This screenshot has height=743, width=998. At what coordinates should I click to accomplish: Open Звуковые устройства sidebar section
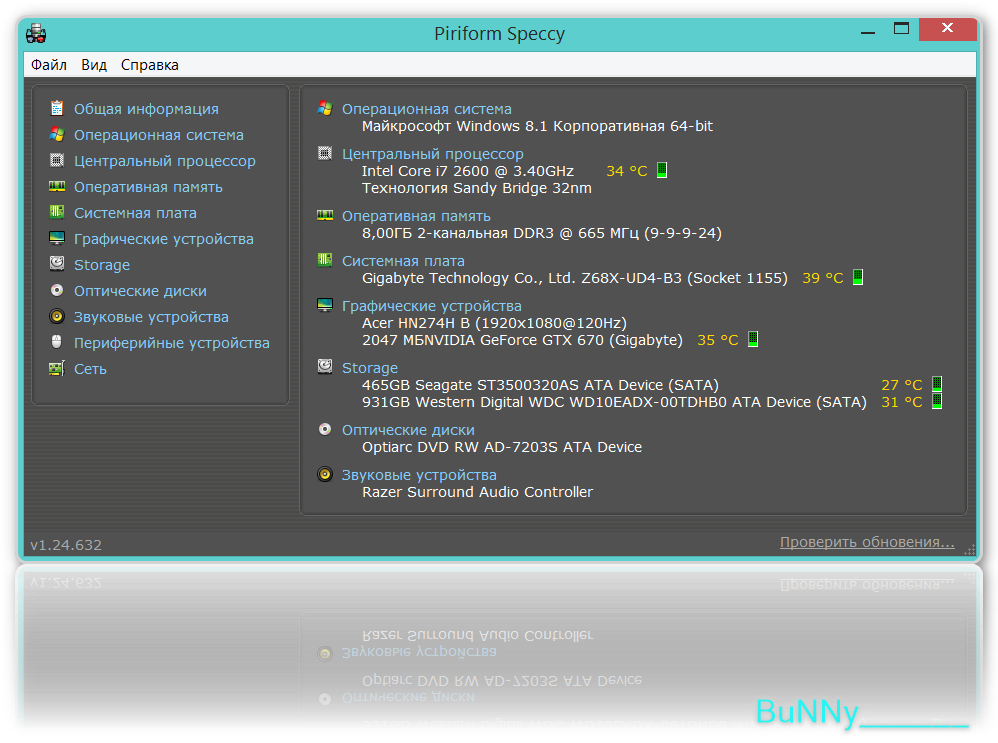pyautogui.click(x=151, y=317)
